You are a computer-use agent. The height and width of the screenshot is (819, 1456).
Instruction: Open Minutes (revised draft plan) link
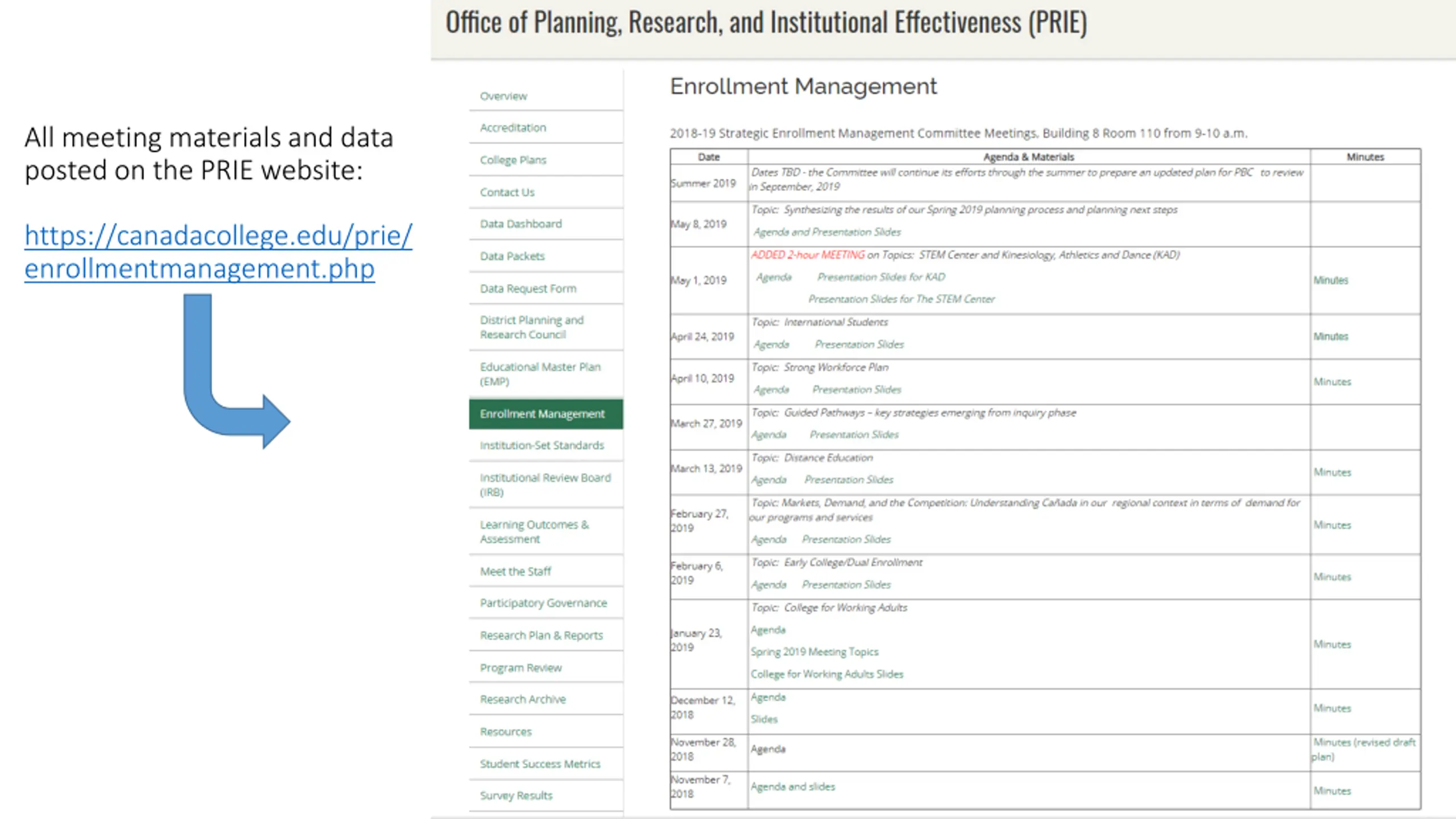1364,750
